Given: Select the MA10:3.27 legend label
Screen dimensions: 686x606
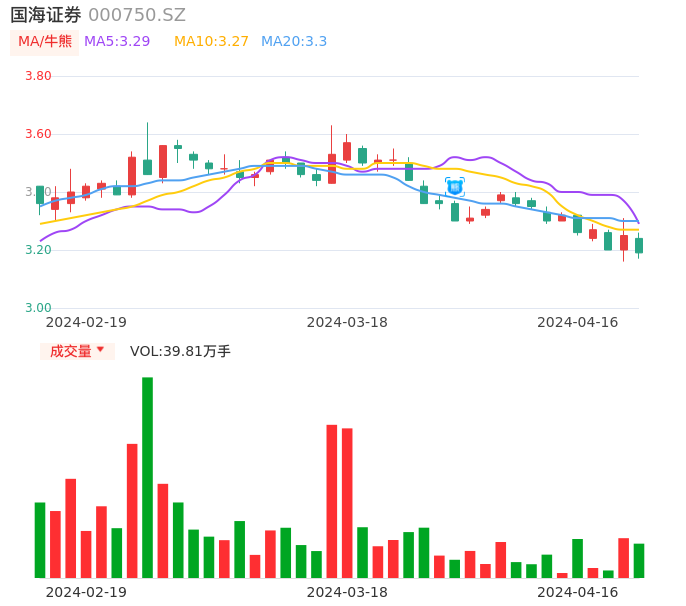Looking at the screenshot, I should pos(211,42).
